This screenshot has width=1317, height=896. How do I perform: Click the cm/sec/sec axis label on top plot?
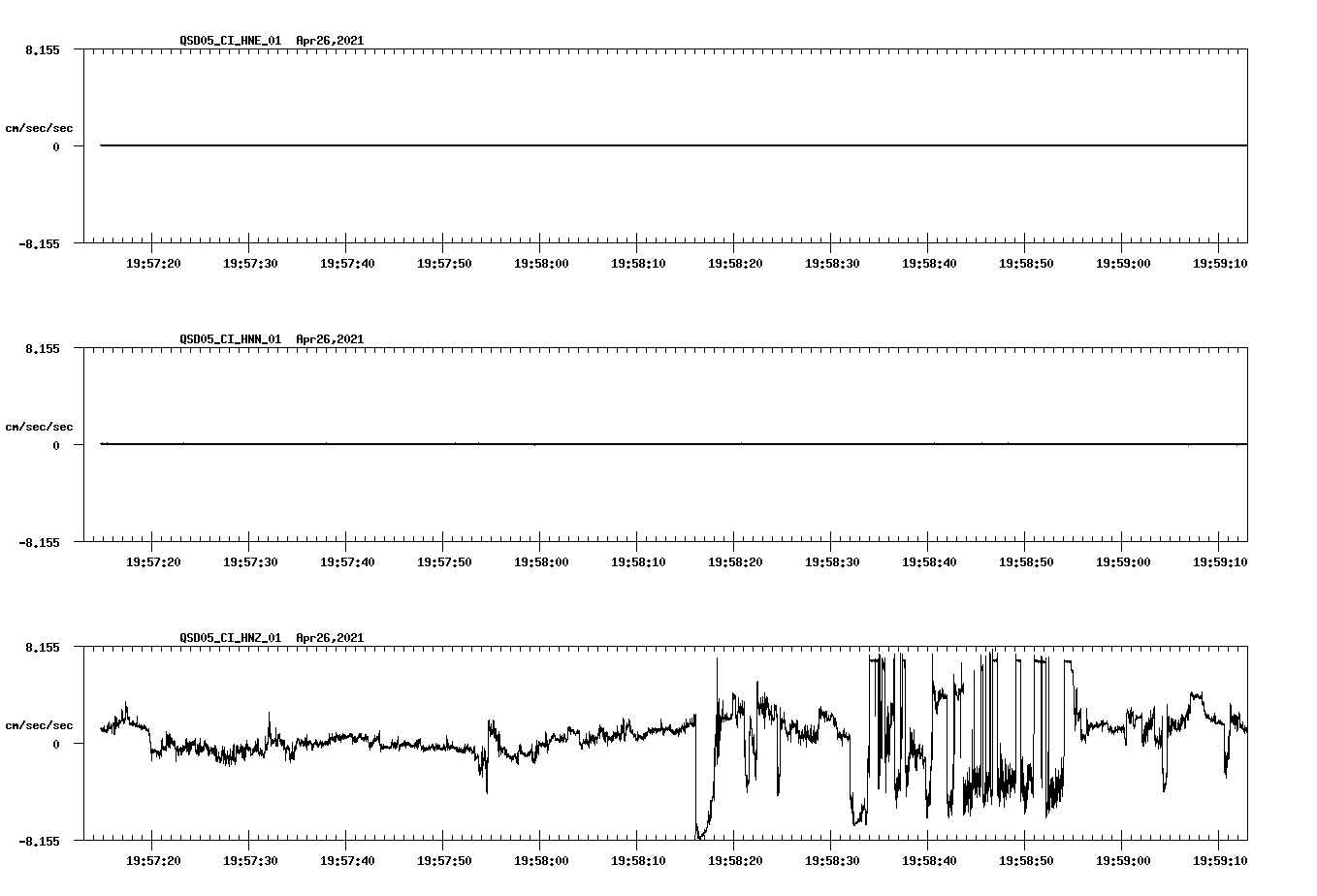[40, 127]
